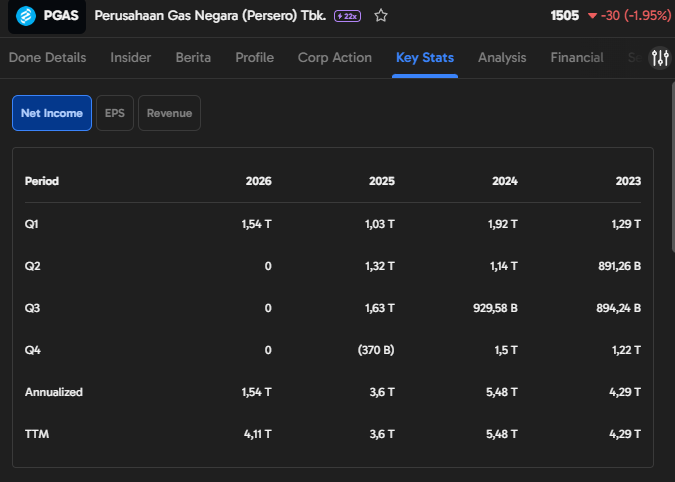The height and width of the screenshot is (482, 675).
Task: Click the red down-arrow price change indicator
Action: 592,16
